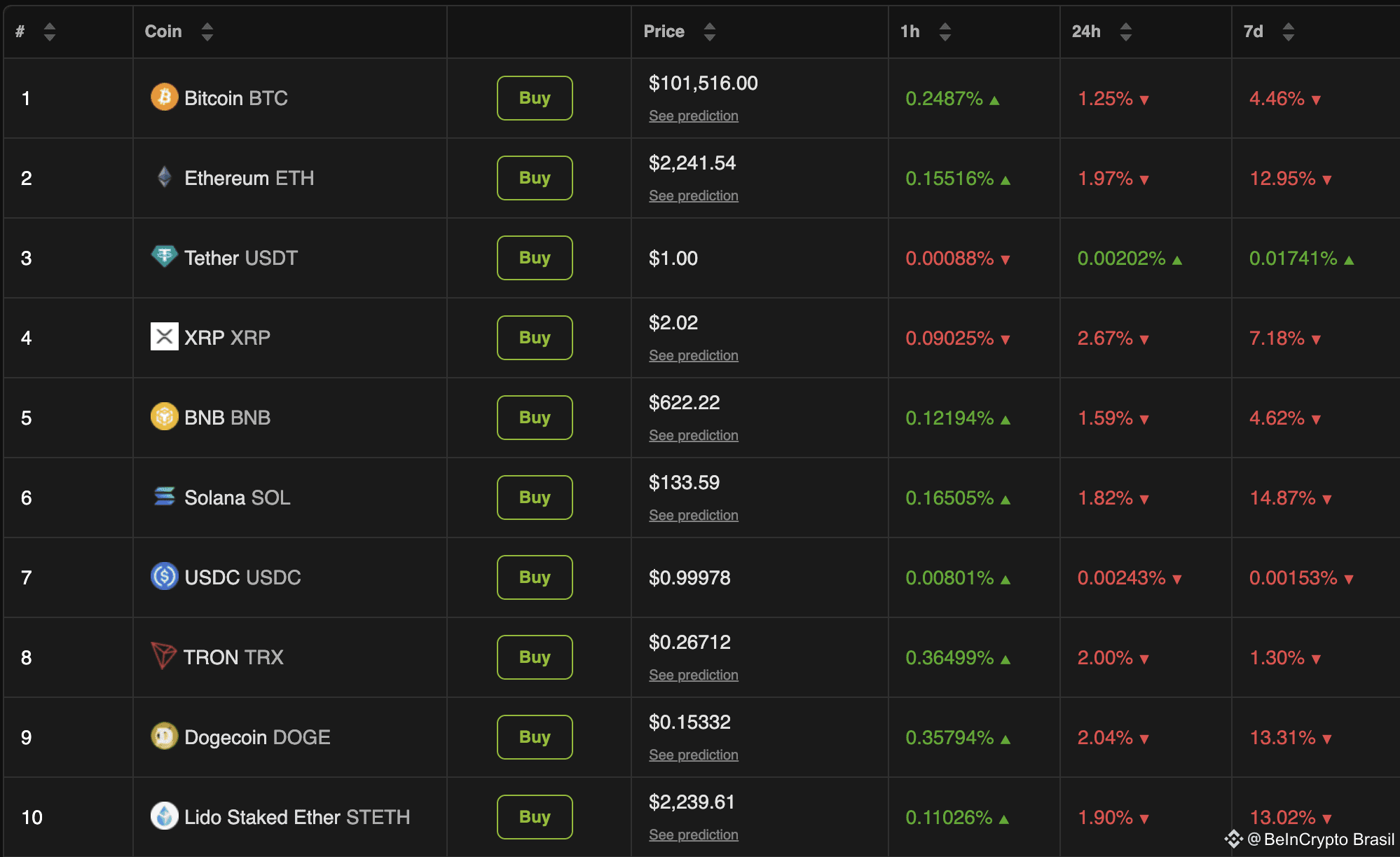Sort by 1h change column
Image resolution: width=1400 pixels, height=857 pixels.
point(945,32)
